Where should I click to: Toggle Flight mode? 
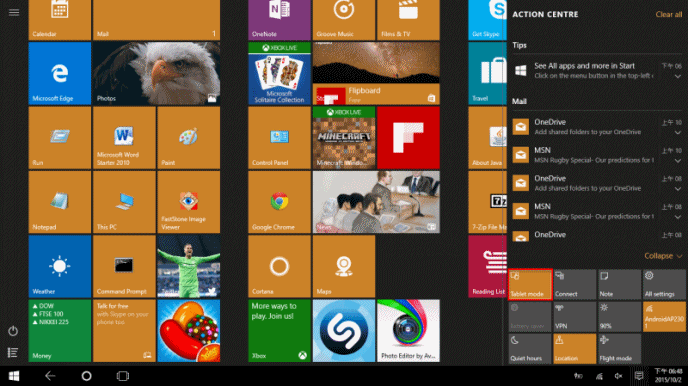[620, 349]
